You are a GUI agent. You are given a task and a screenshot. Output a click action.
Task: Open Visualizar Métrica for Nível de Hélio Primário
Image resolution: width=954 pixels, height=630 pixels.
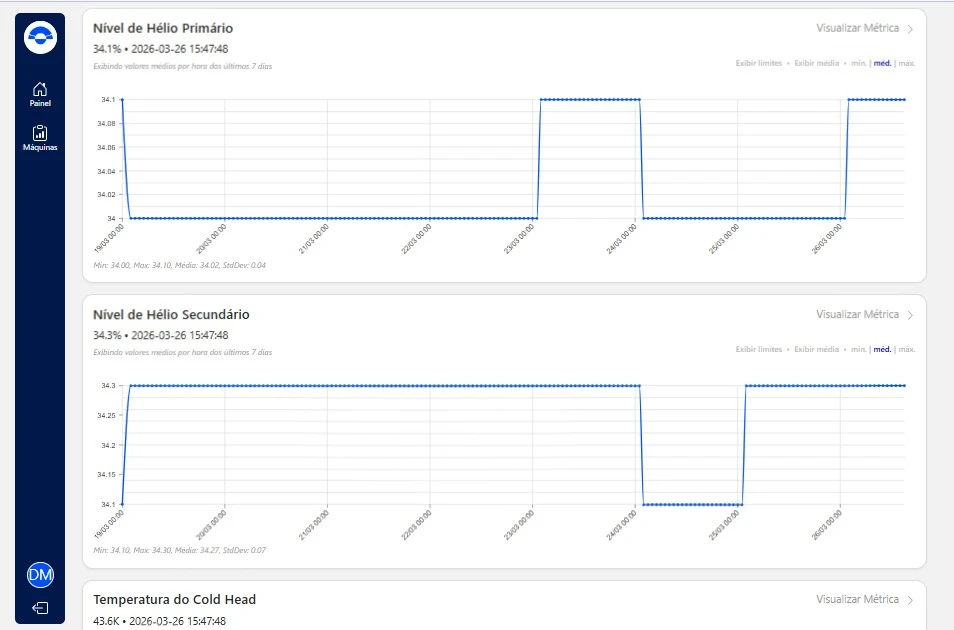[857, 29]
